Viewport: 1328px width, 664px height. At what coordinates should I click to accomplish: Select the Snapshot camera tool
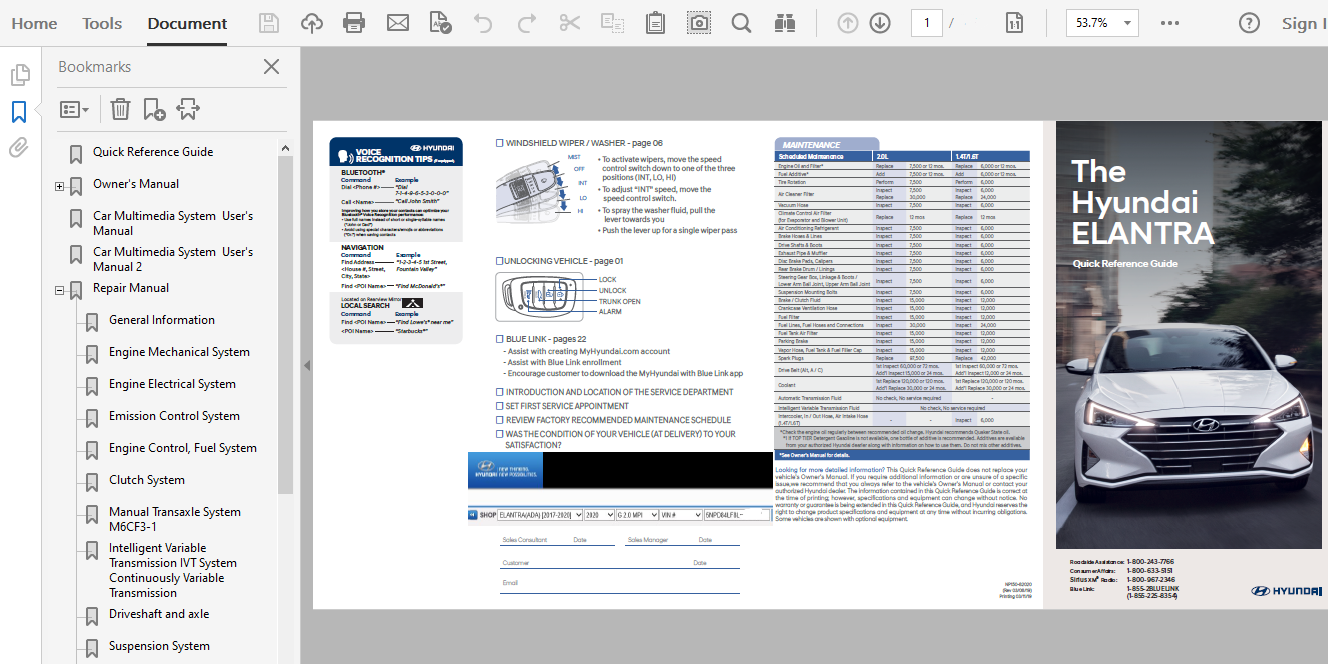pos(699,23)
